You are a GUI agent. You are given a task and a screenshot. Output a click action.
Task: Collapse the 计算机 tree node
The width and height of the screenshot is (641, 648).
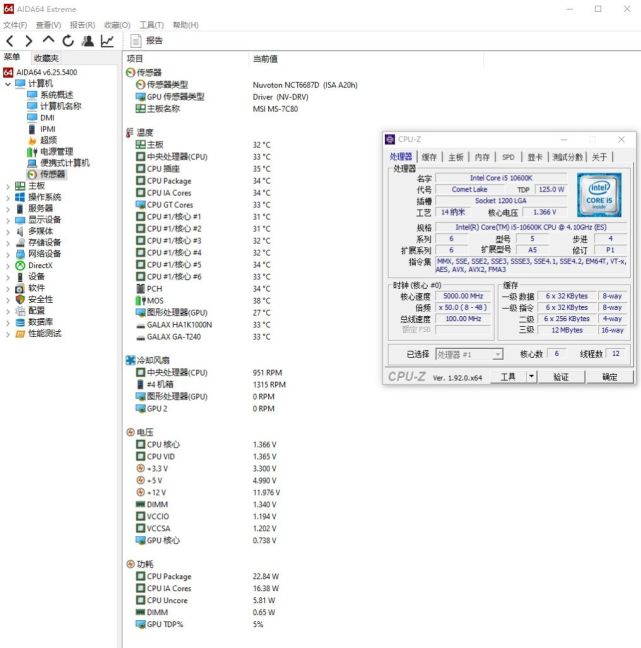tap(8, 84)
